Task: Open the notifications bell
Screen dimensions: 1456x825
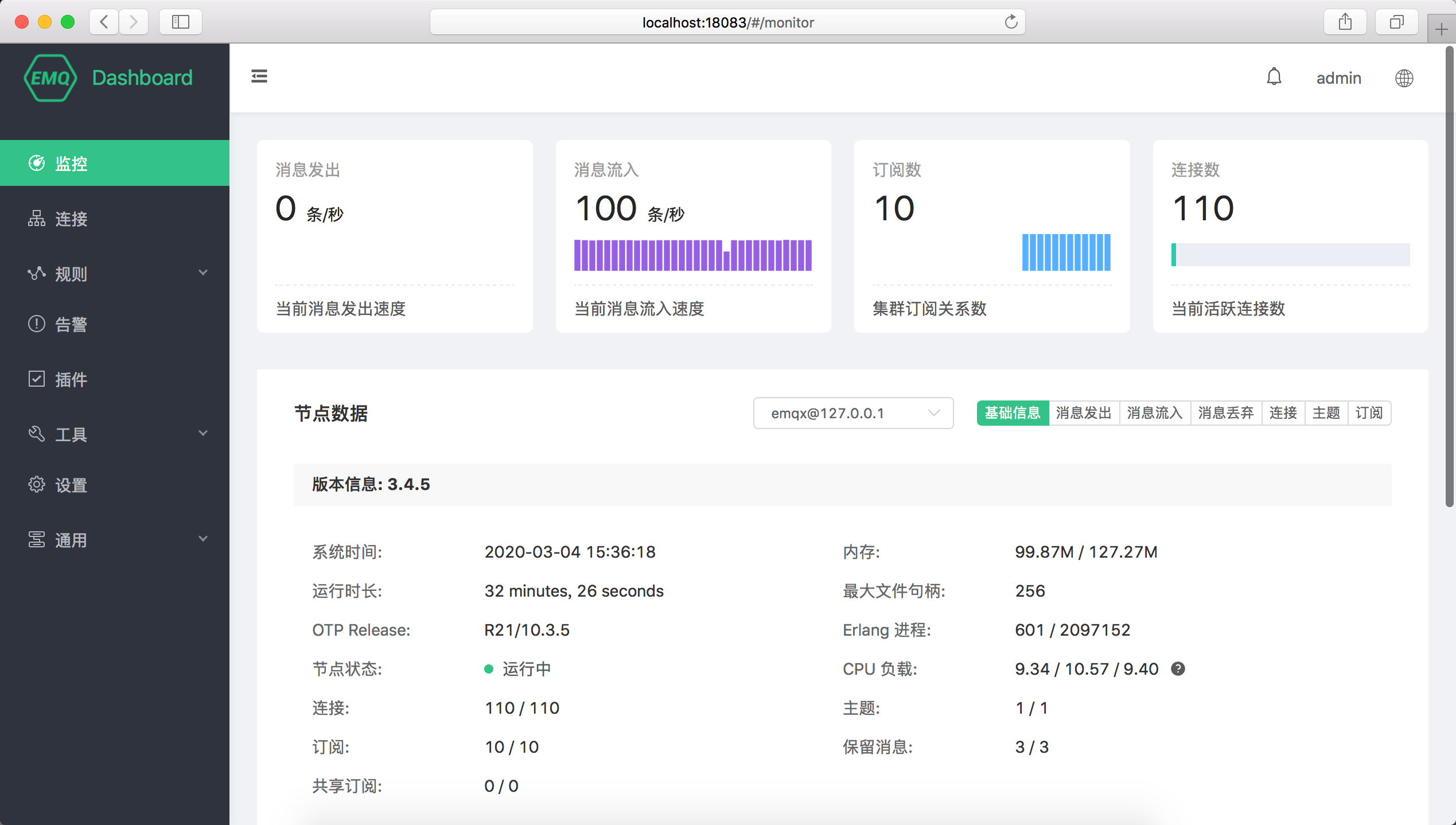Action: click(x=1274, y=77)
